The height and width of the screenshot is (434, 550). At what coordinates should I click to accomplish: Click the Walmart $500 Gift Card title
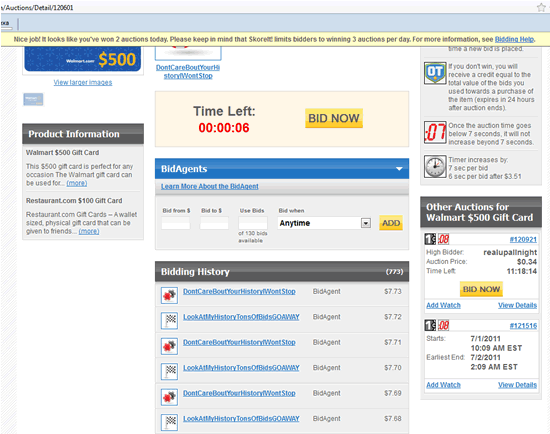62,153
